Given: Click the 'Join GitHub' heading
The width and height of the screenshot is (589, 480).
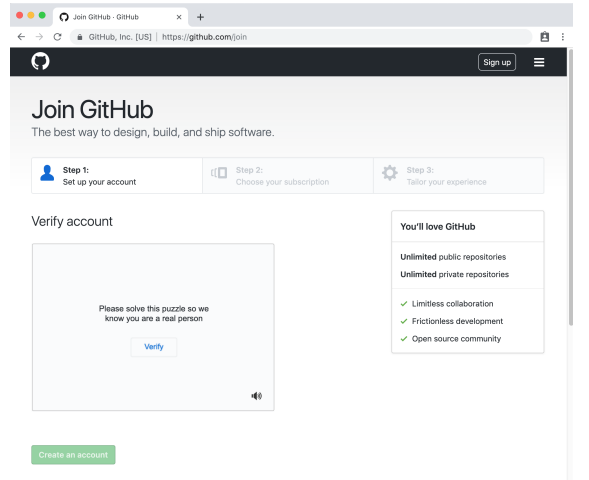Looking at the screenshot, I should [x=92, y=109].
